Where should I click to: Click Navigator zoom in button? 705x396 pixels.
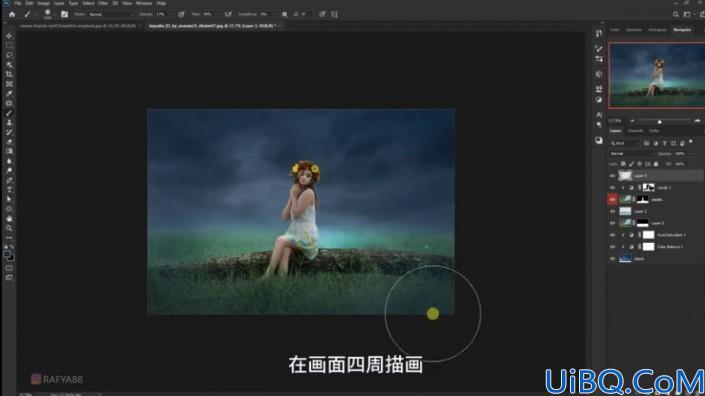697,121
